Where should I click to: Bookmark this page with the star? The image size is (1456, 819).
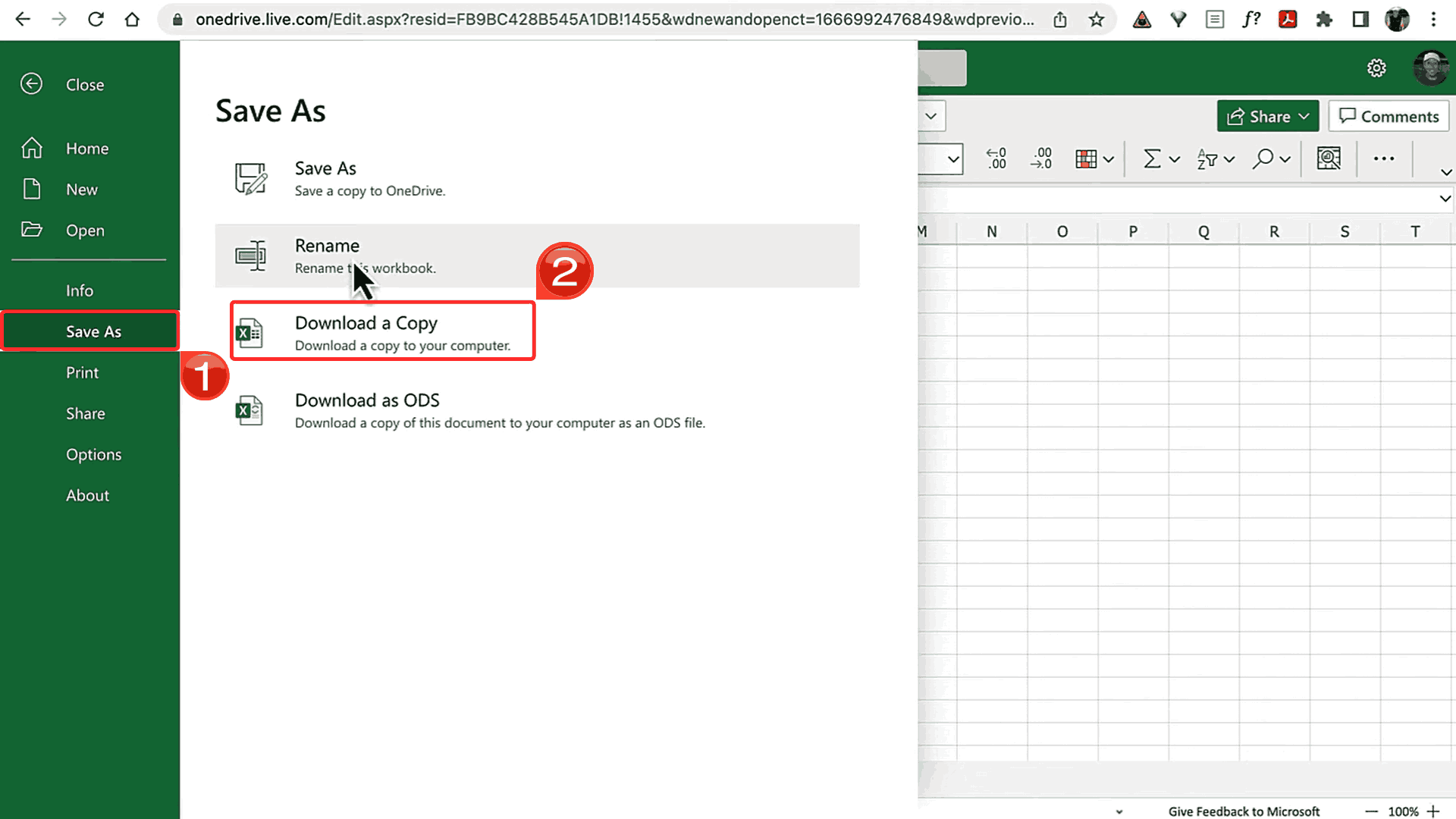(1097, 19)
